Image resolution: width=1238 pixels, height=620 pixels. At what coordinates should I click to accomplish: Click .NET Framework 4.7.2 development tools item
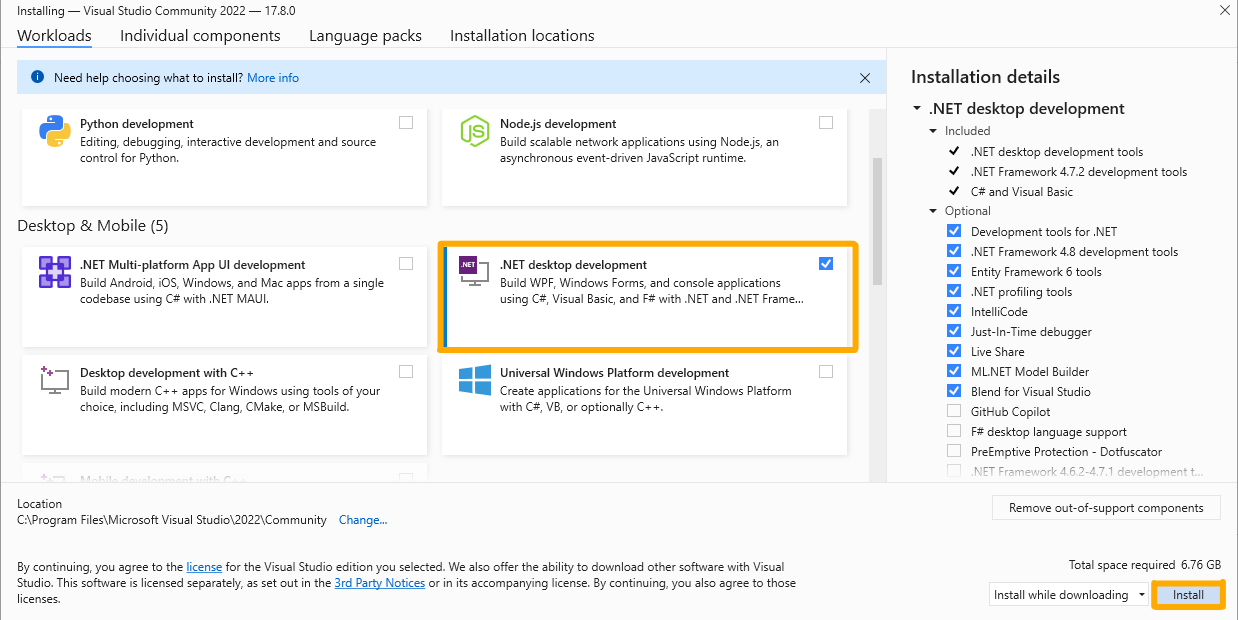pyautogui.click(x=1079, y=172)
